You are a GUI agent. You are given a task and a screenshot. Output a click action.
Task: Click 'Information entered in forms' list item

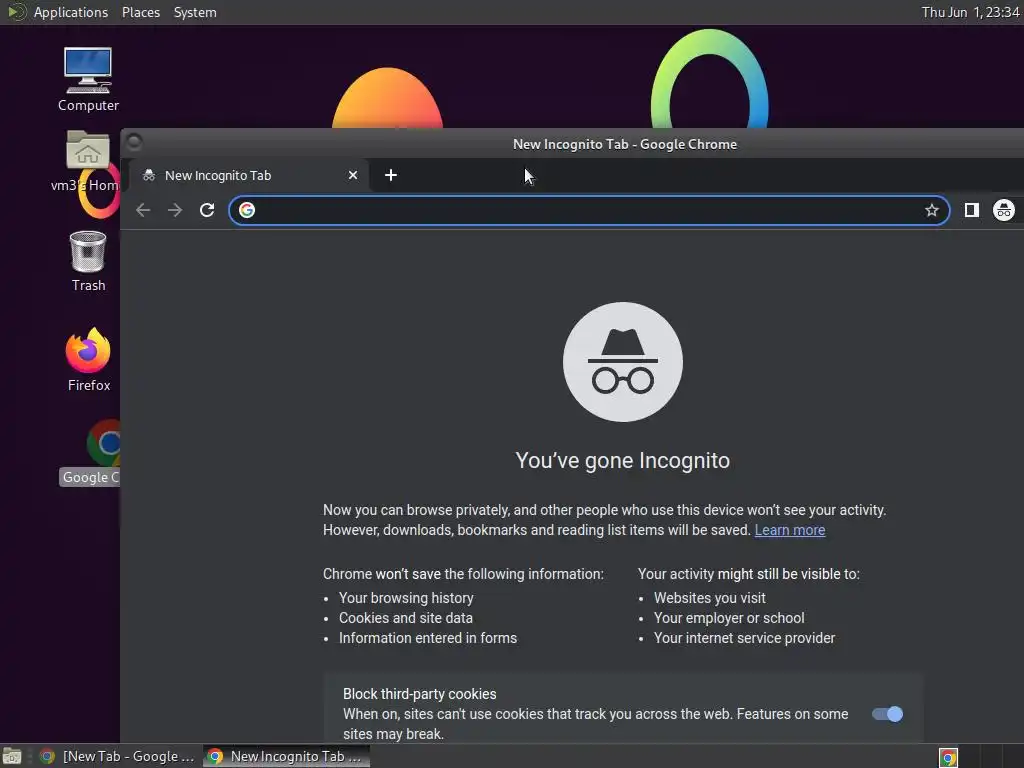point(428,638)
